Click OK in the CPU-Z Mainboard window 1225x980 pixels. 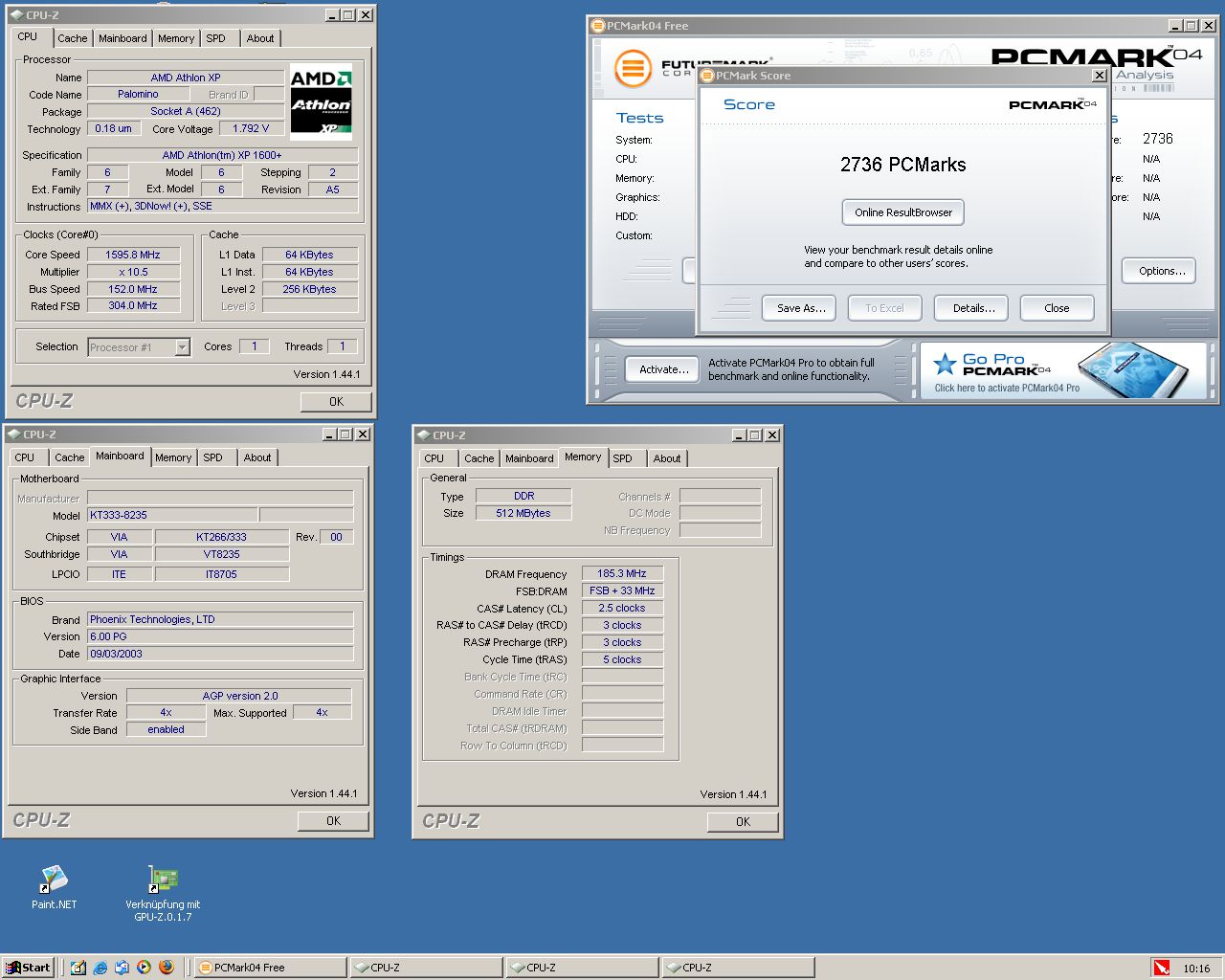tap(333, 821)
